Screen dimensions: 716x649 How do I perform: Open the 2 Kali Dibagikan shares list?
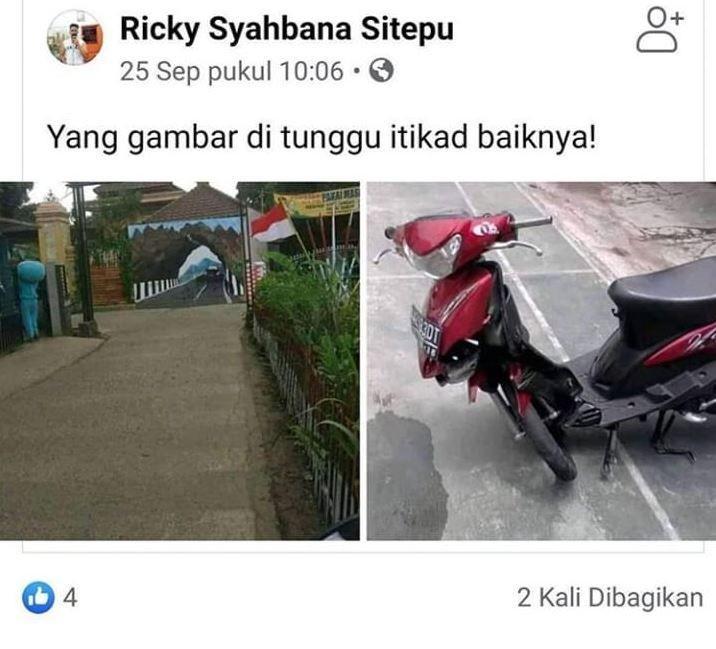tap(610, 597)
